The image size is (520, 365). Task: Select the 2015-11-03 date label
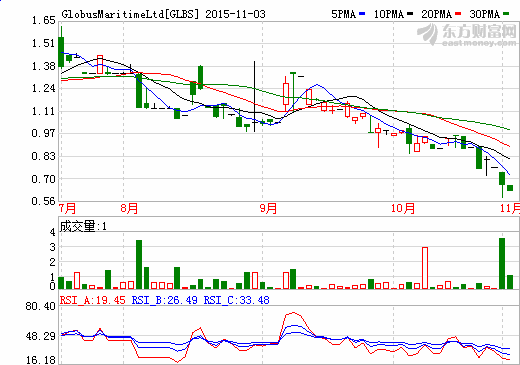235,14
